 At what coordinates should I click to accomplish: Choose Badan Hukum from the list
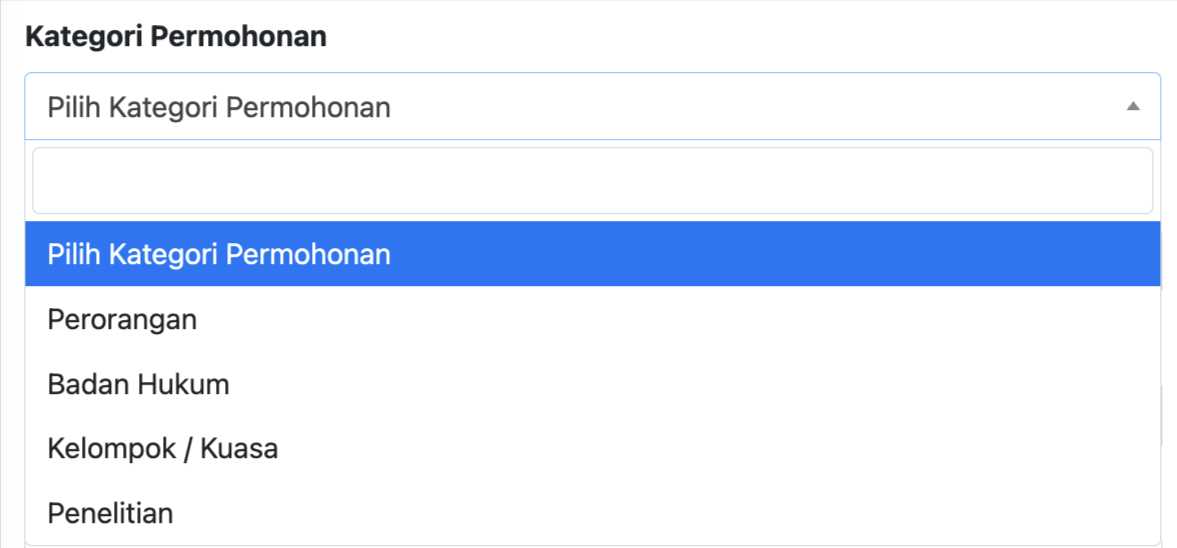coord(138,384)
